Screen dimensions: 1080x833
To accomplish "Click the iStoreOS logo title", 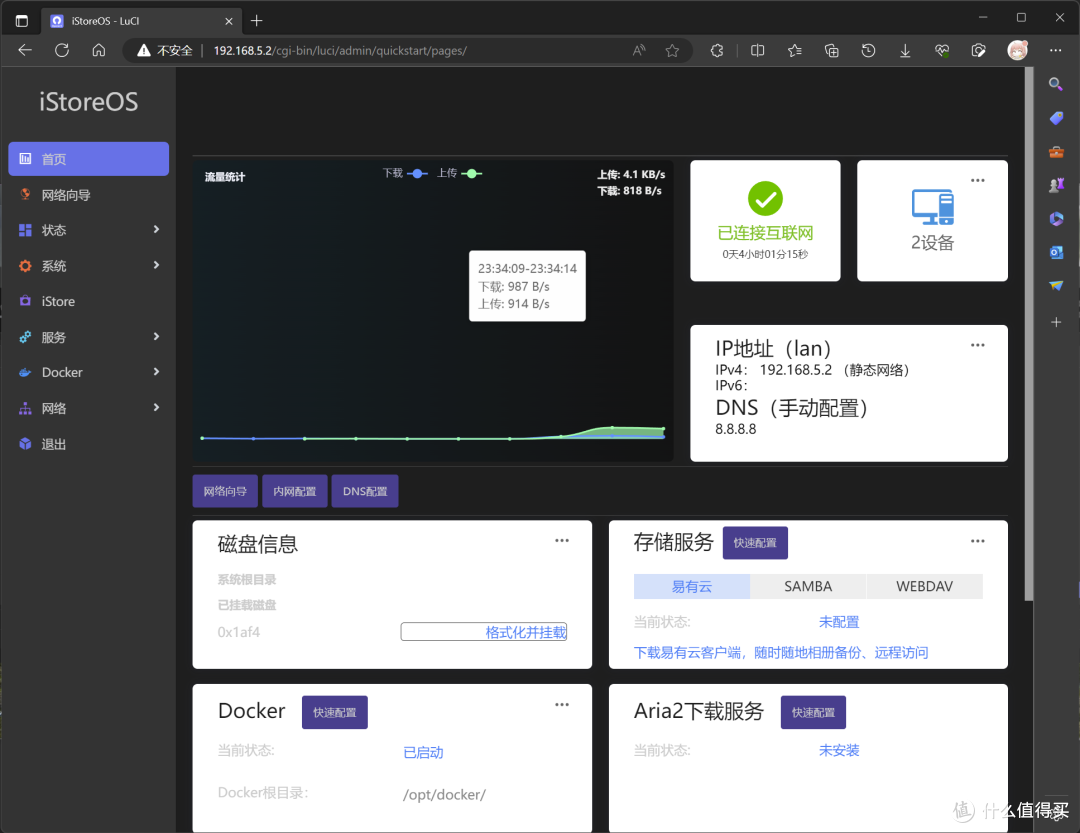I will 88,102.
